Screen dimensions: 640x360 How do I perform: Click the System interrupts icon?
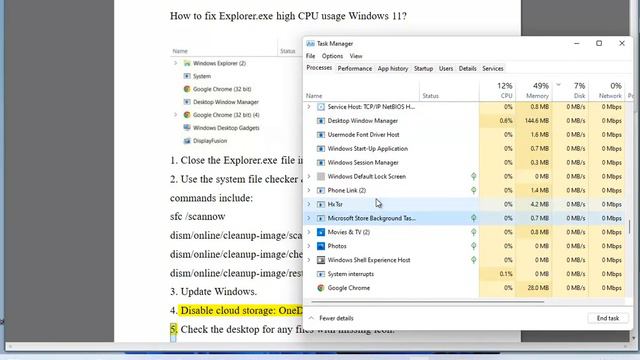point(321,274)
